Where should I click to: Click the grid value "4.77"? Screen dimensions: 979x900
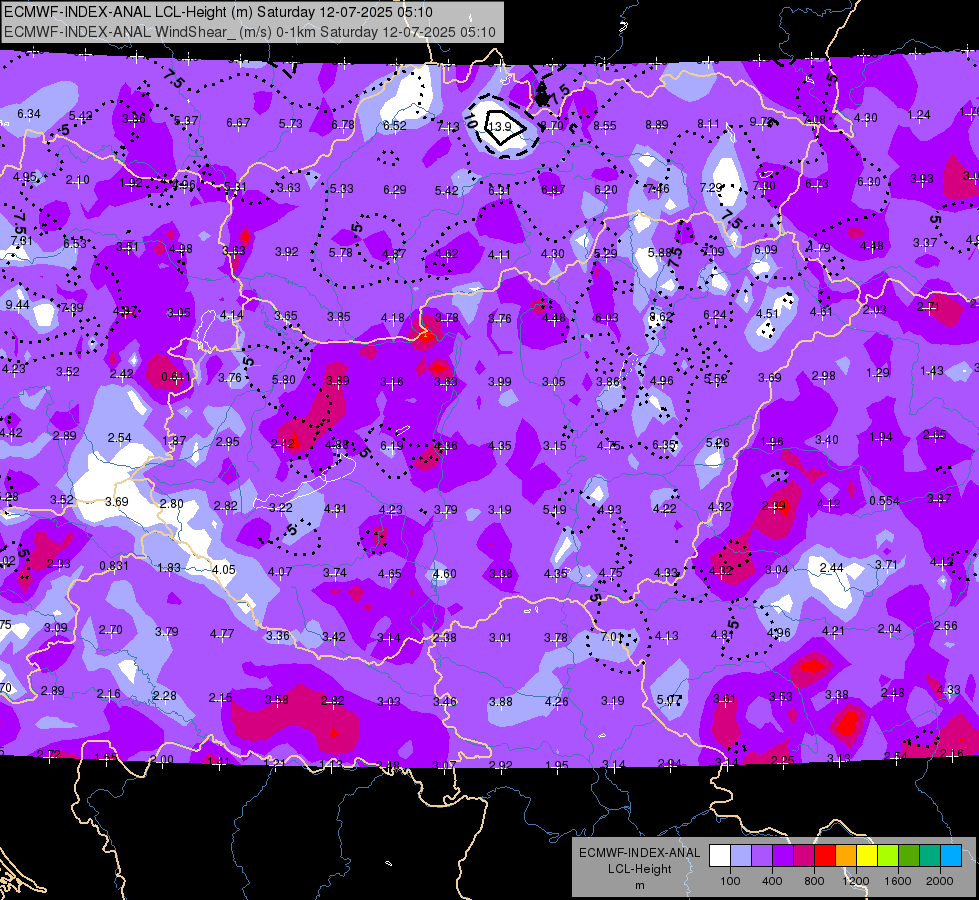tap(222, 634)
